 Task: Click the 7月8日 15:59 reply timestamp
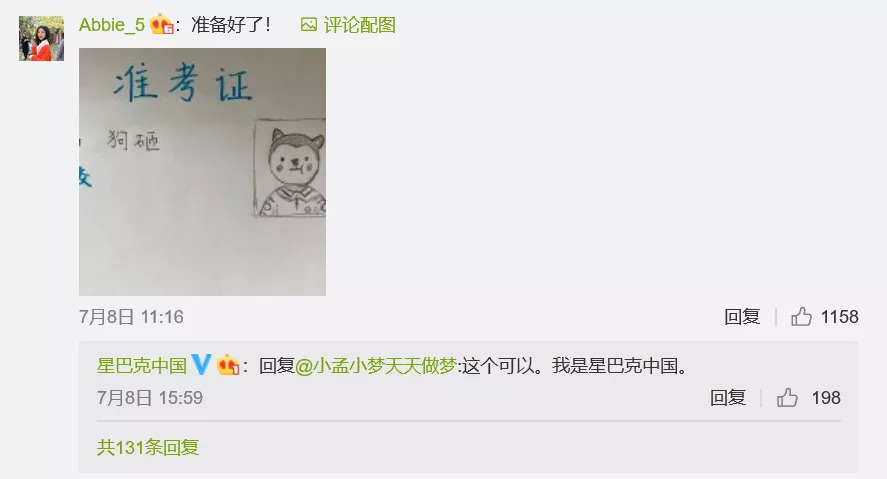pyautogui.click(x=150, y=398)
